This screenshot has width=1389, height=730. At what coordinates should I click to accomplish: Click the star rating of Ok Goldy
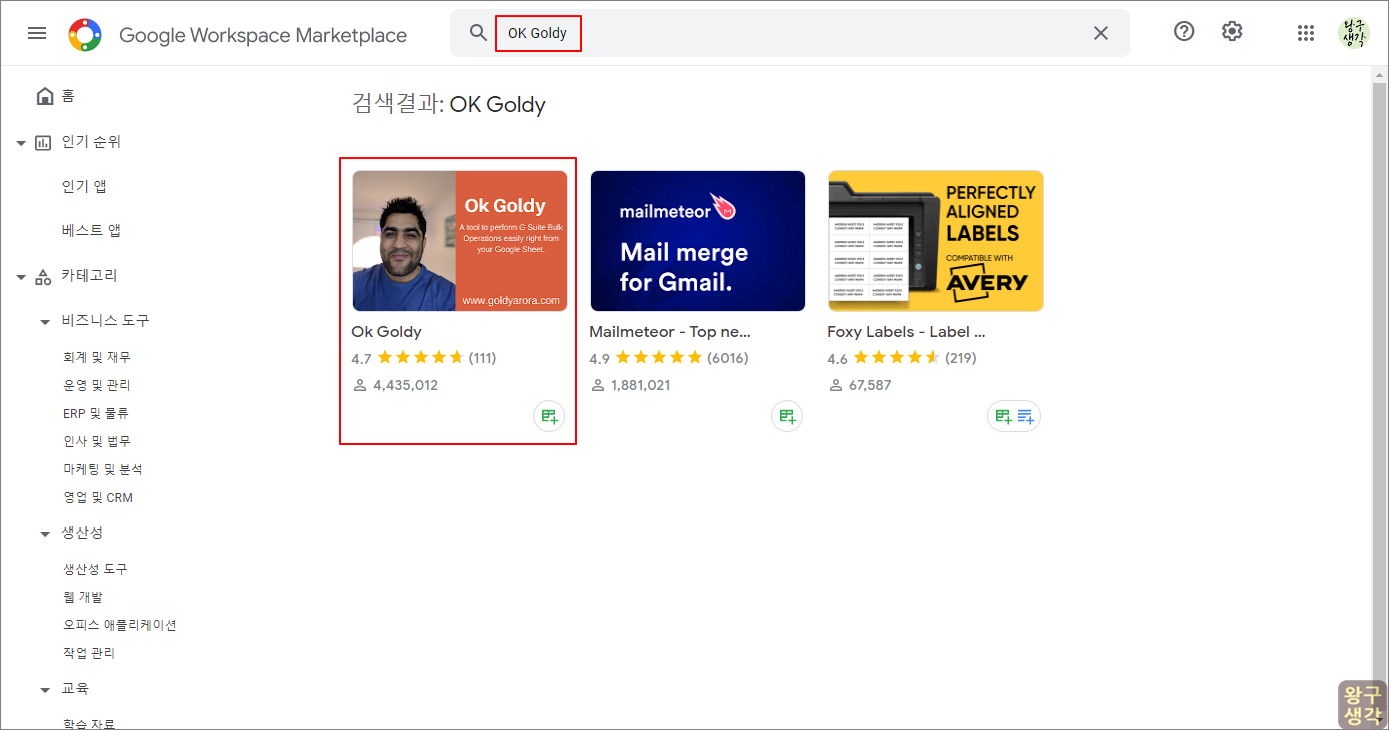420,358
